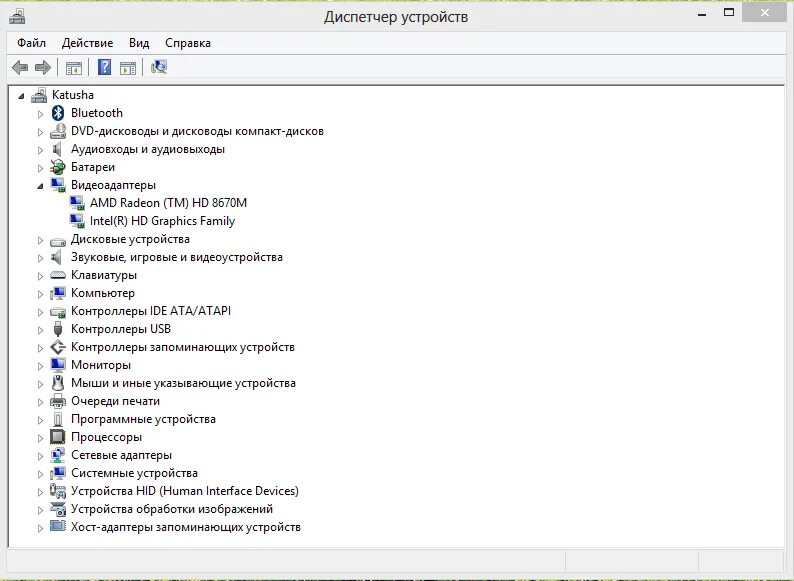Viewport: 794px width, 581px height.
Task: Select AMD Radeon (TM) HD 8670M
Action: click(168, 203)
